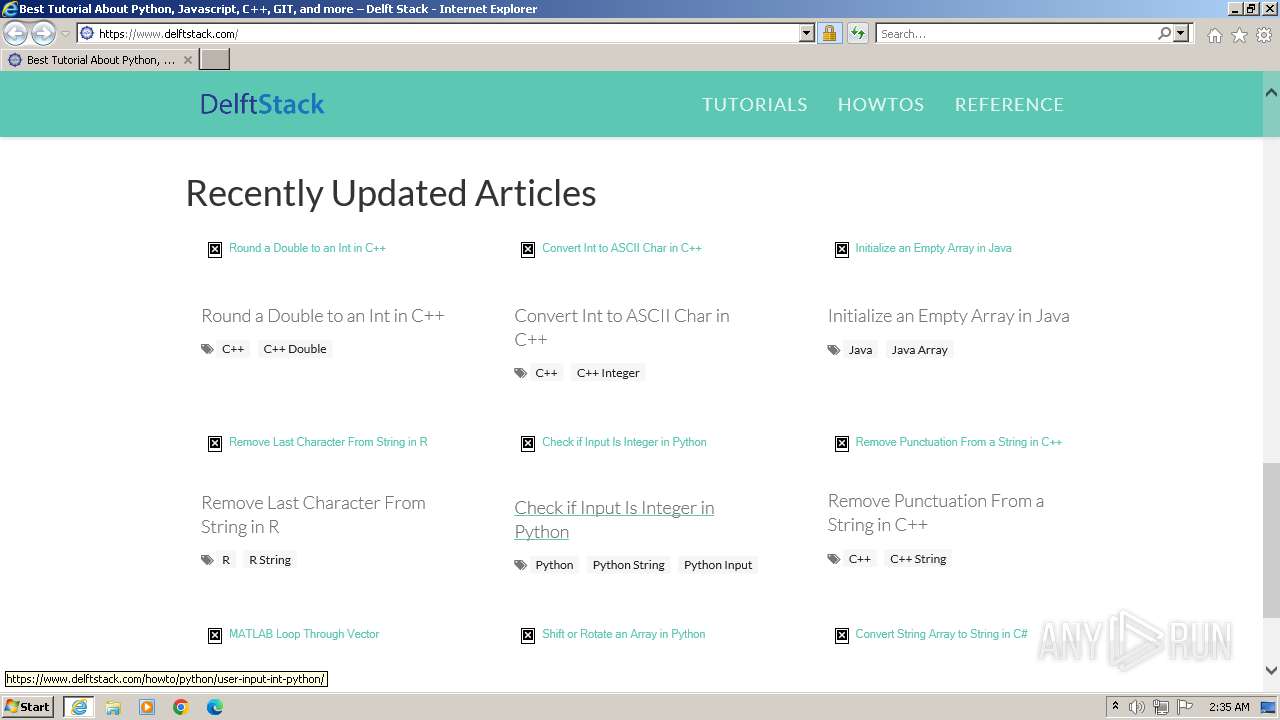
Task: Select the C++ String tag
Action: [918, 559]
